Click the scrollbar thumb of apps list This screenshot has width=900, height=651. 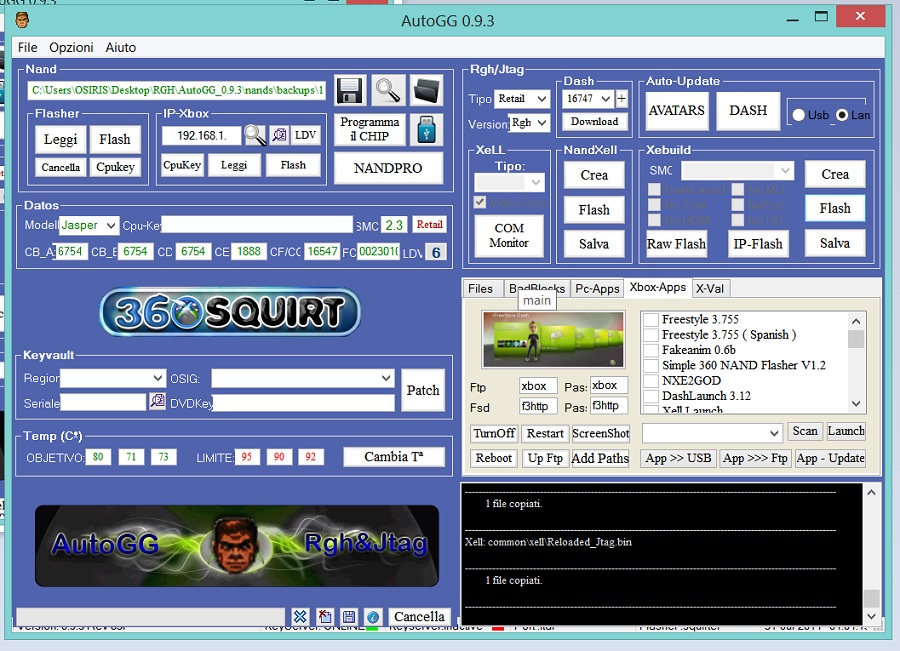pos(856,339)
